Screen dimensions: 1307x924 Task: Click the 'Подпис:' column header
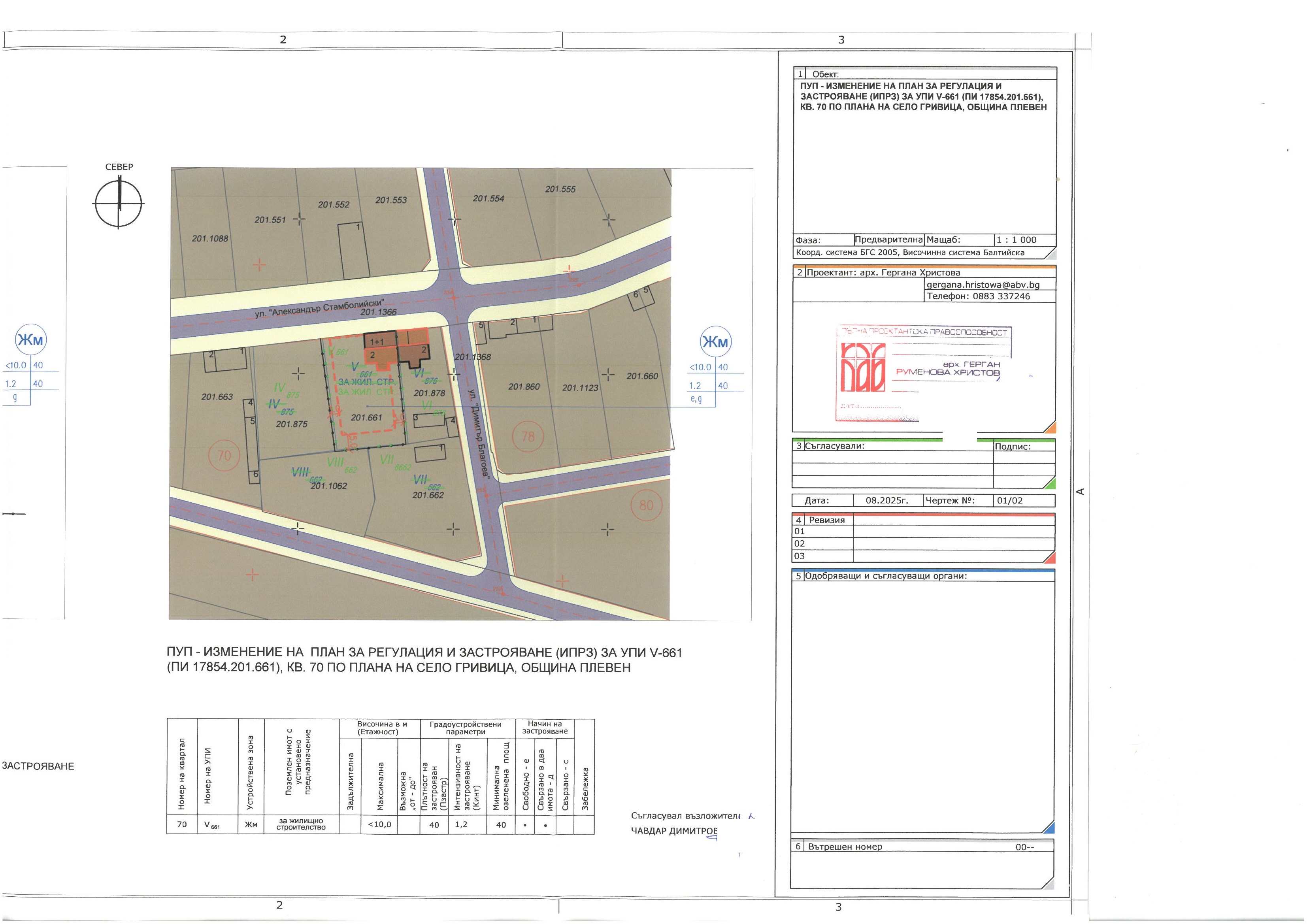click(x=1012, y=446)
